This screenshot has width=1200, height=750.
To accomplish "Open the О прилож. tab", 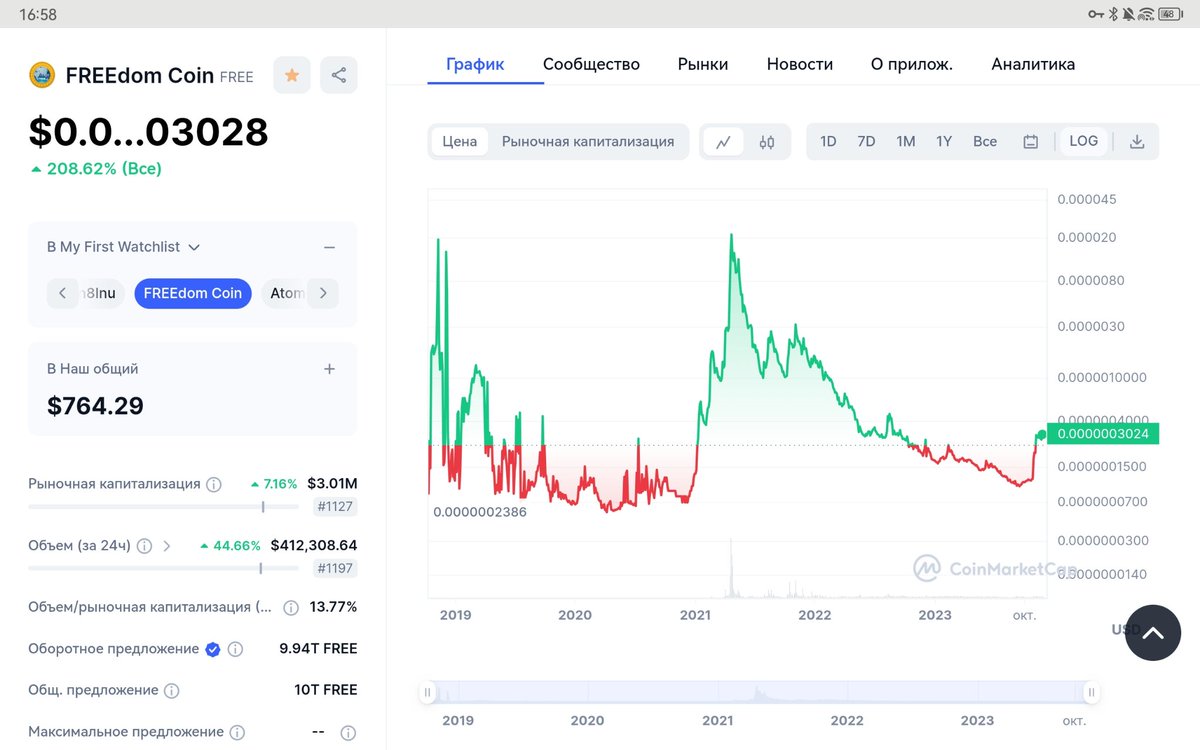I will [x=912, y=64].
